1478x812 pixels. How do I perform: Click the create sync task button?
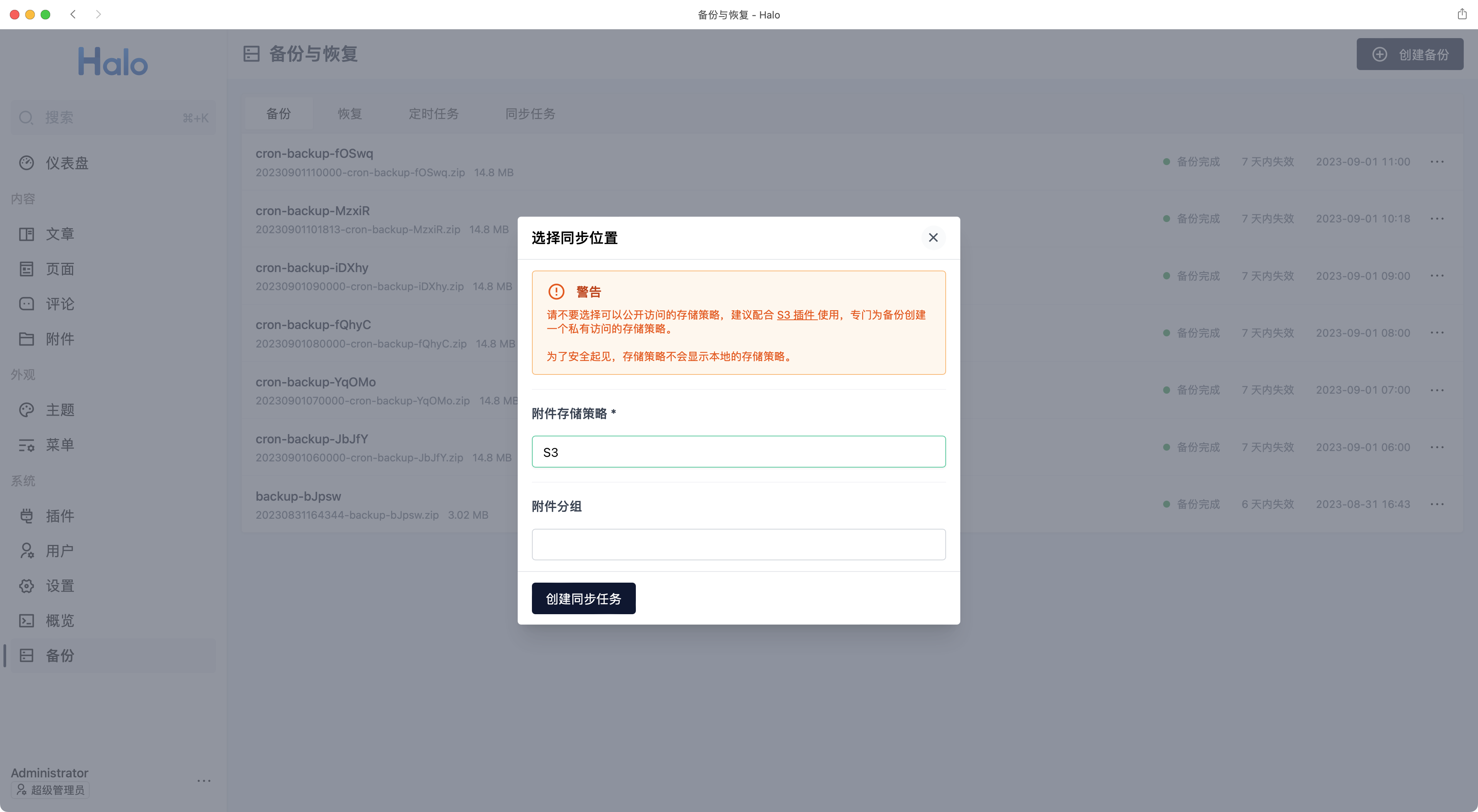[x=583, y=598]
